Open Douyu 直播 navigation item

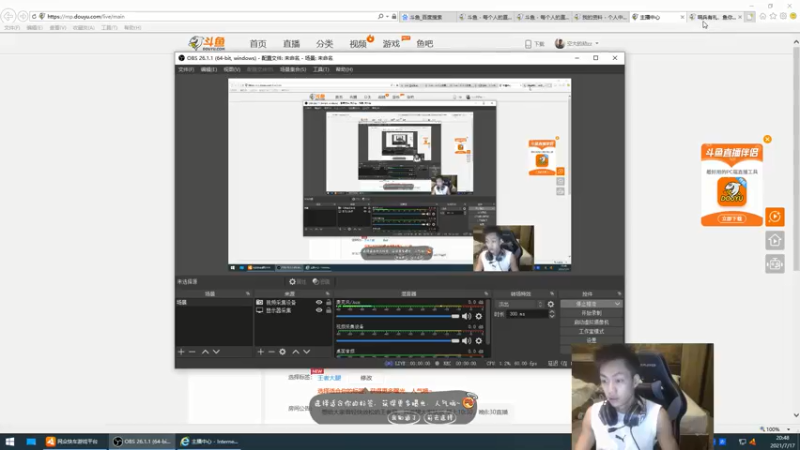(291, 44)
